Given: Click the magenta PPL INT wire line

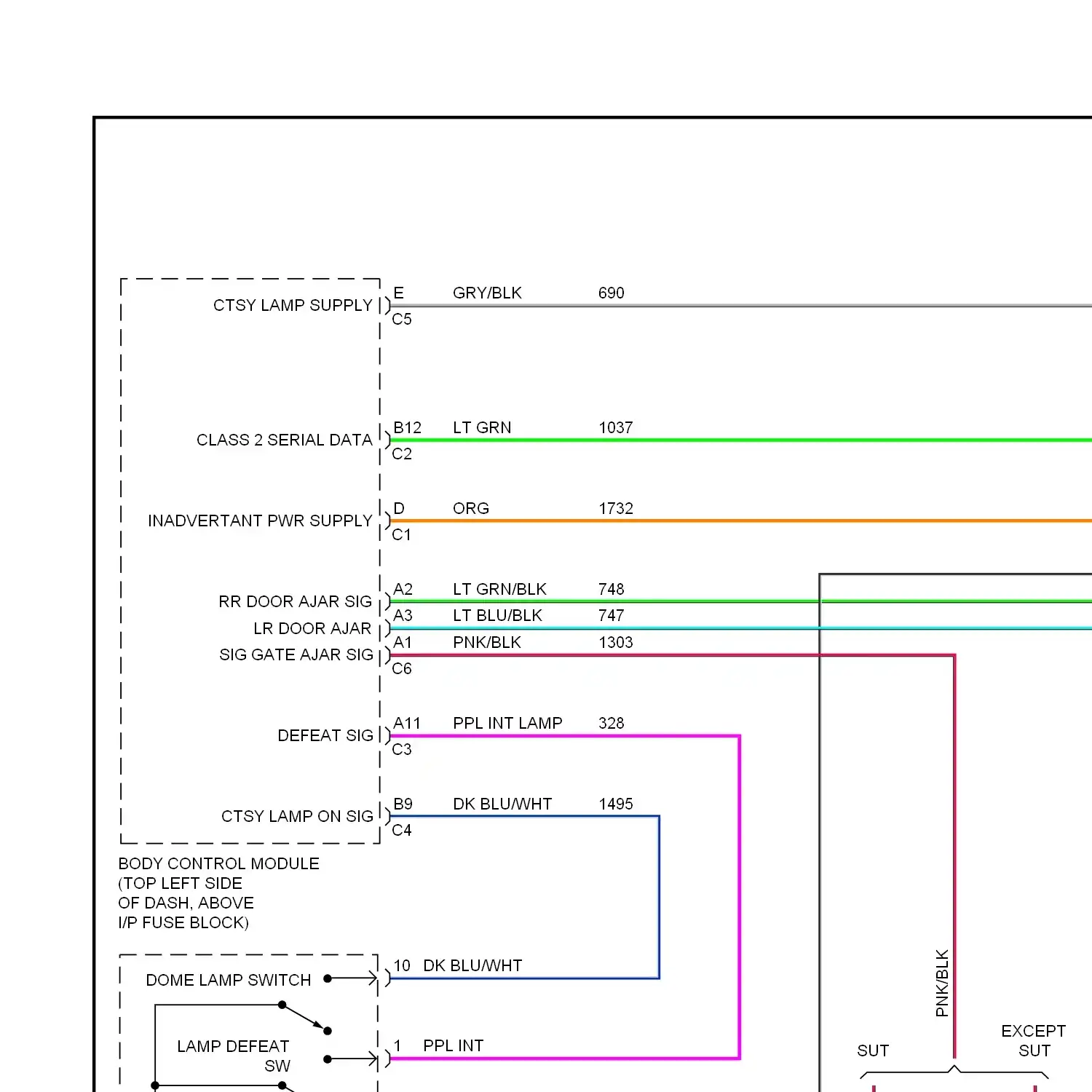Looking at the screenshot, I should 564,1058.
